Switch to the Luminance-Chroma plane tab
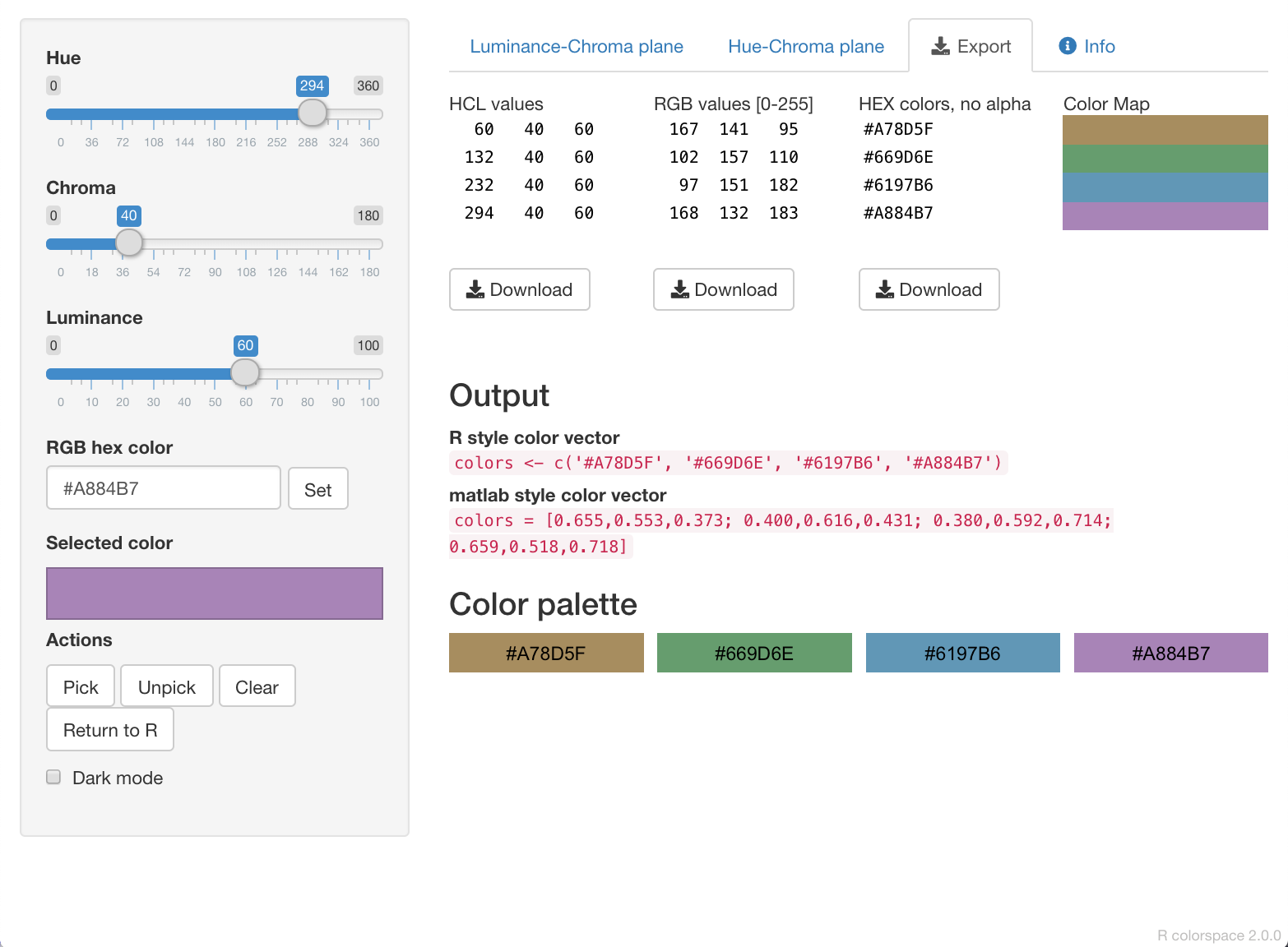This screenshot has height=947, width=1288. (x=576, y=46)
